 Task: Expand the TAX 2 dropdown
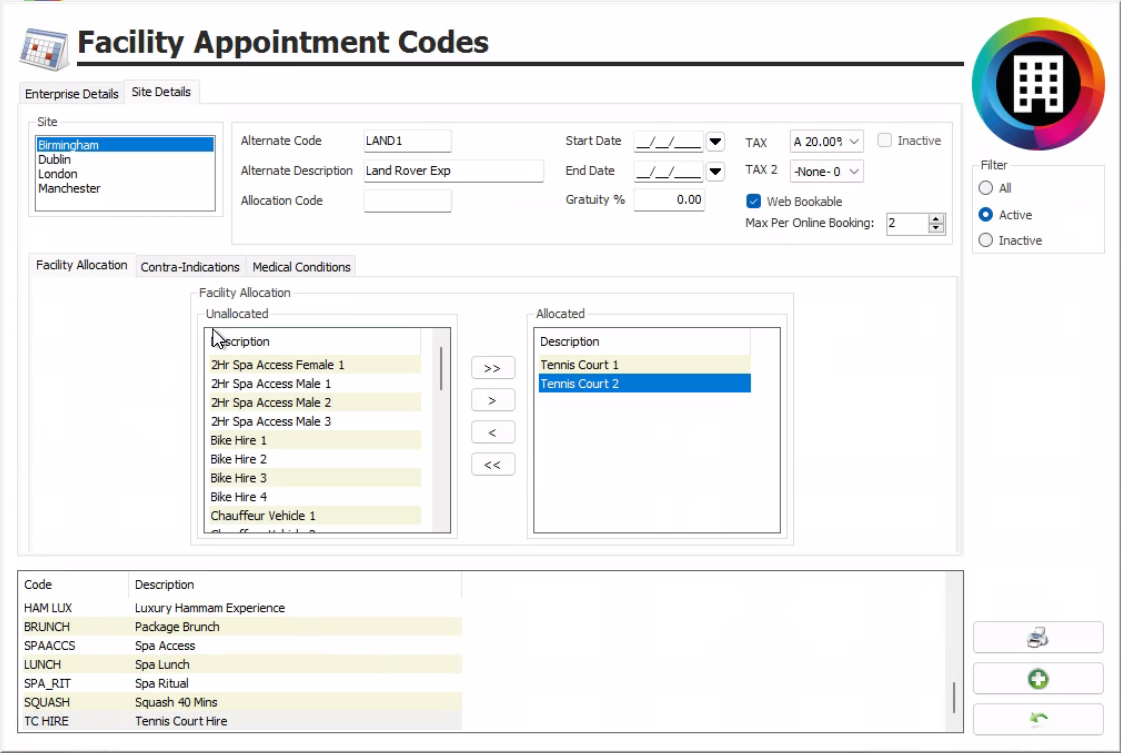[x=853, y=172]
